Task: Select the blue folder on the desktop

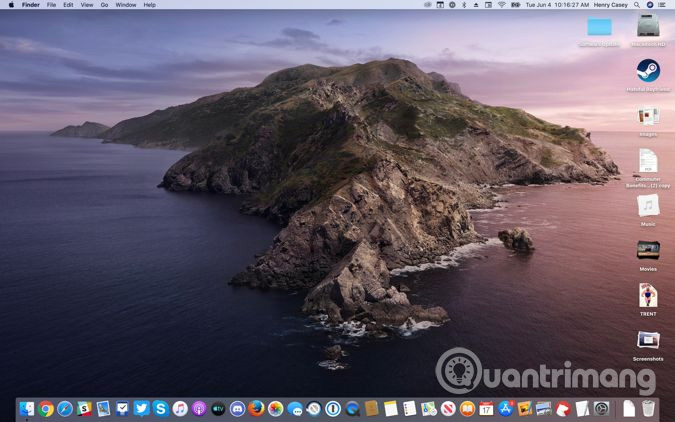Action: (x=599, y=26)
